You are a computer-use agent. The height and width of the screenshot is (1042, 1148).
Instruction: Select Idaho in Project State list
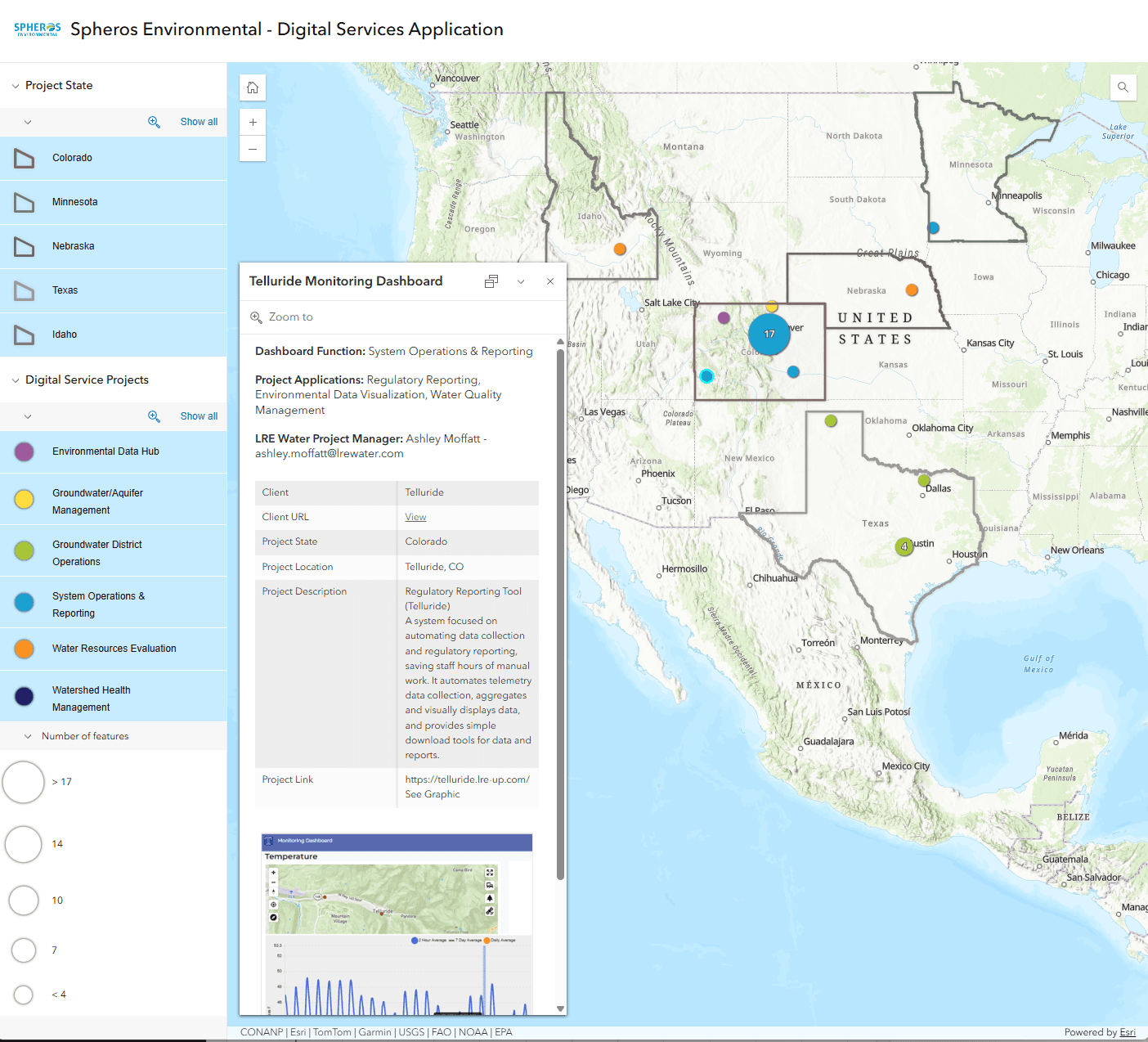coord(113,335)
